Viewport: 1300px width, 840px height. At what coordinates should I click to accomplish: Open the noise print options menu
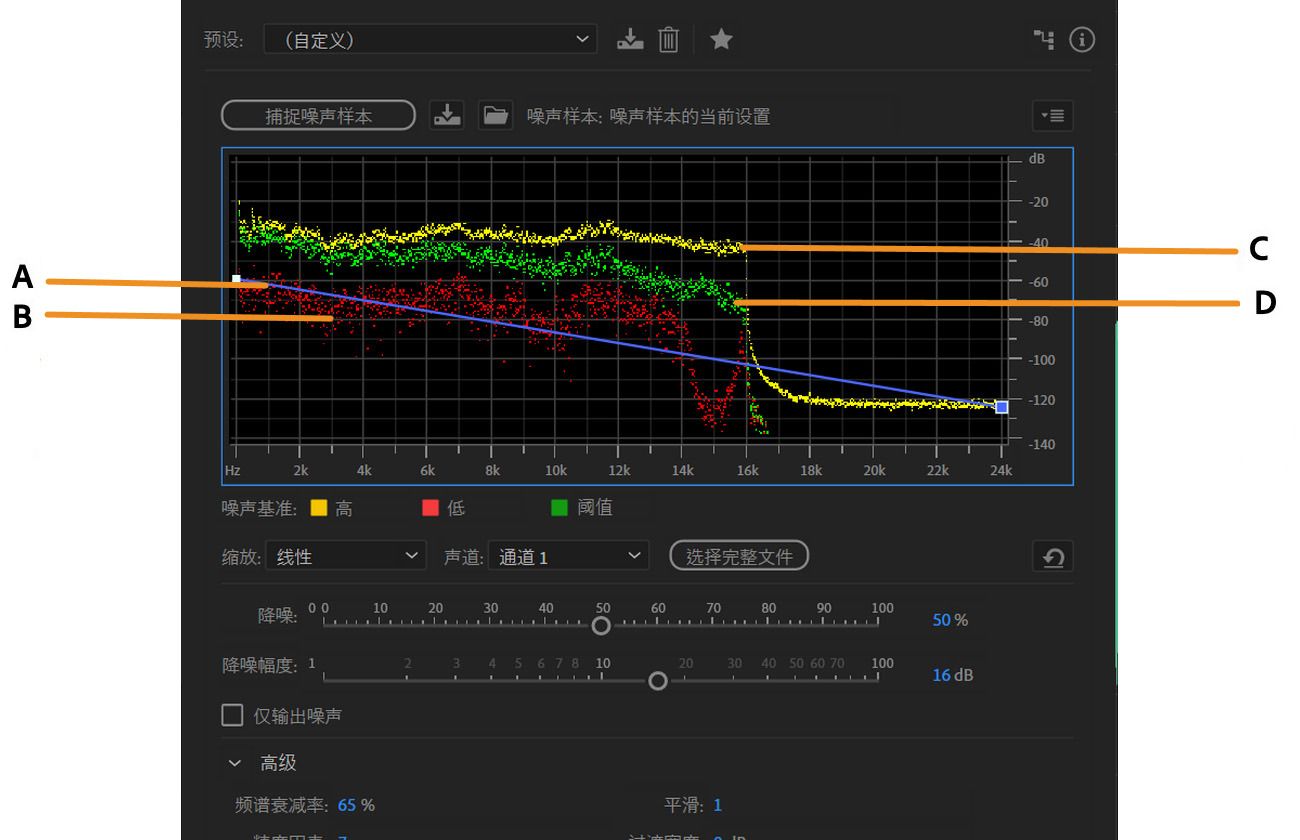[x=1052, y=115]
